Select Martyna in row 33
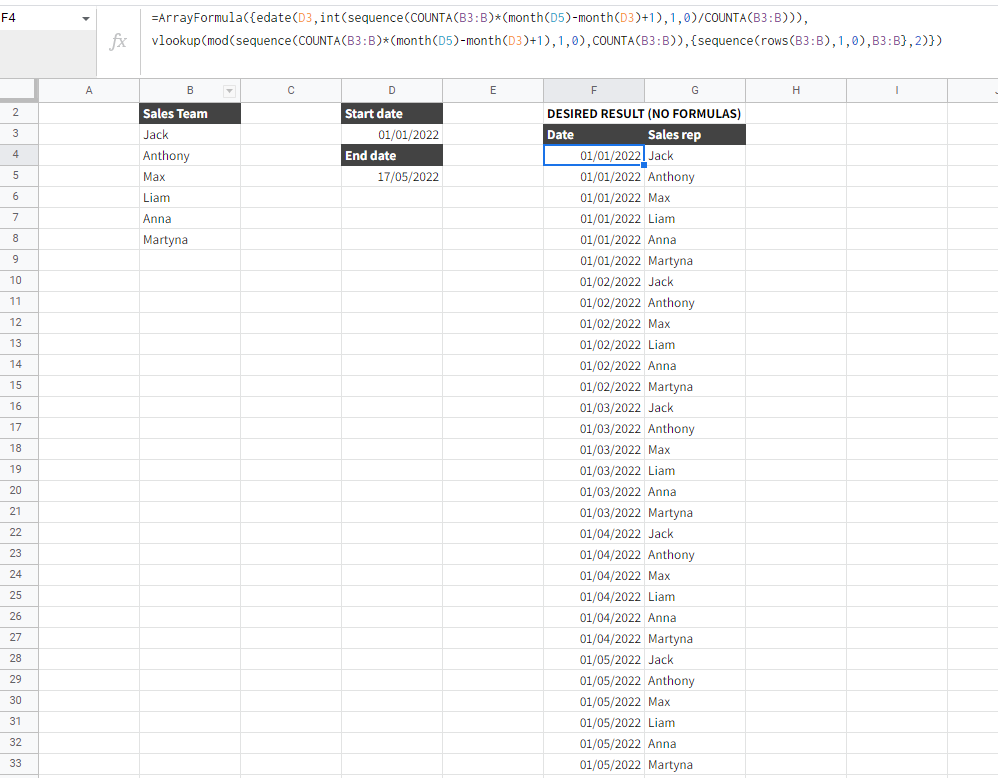This screenshot has height=778, width=998. coord(695,765)
